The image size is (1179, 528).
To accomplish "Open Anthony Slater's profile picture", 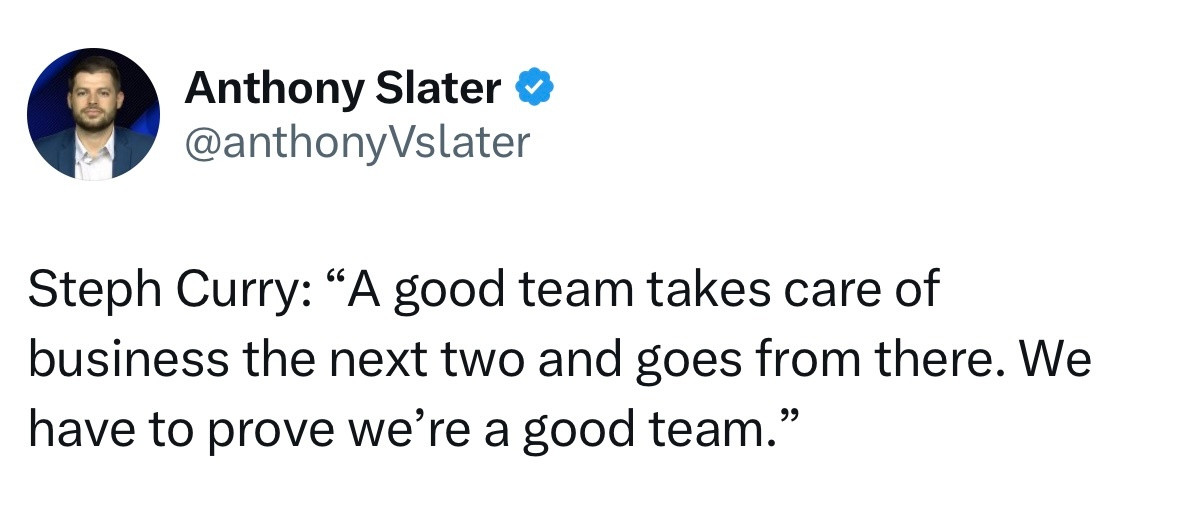I will point(93,114).
